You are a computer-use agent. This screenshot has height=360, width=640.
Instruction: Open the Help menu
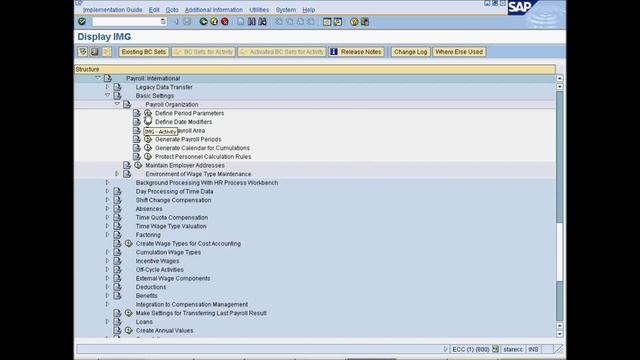click(309, 10)
